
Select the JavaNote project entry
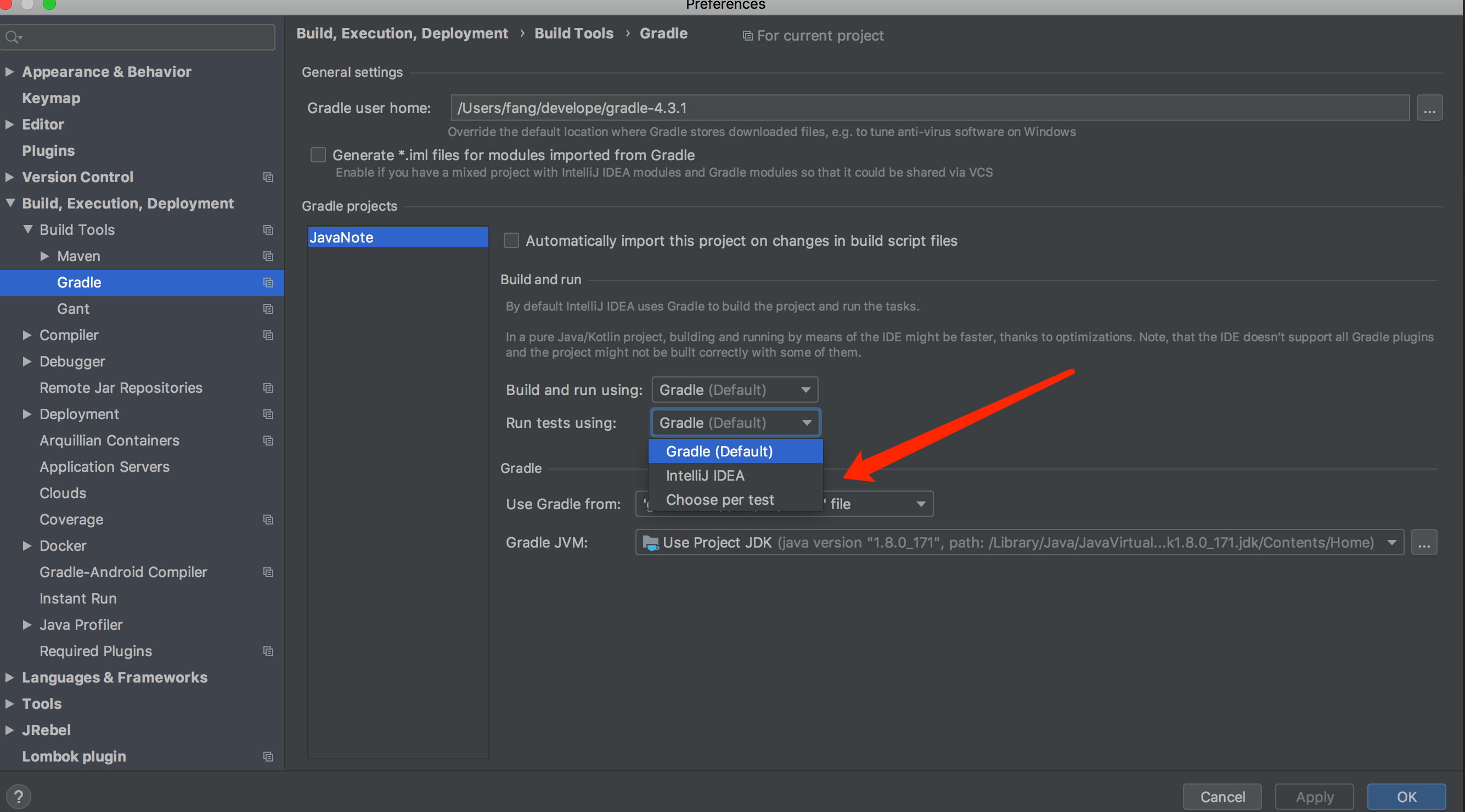pyautogui.click(x=341, y=237)
